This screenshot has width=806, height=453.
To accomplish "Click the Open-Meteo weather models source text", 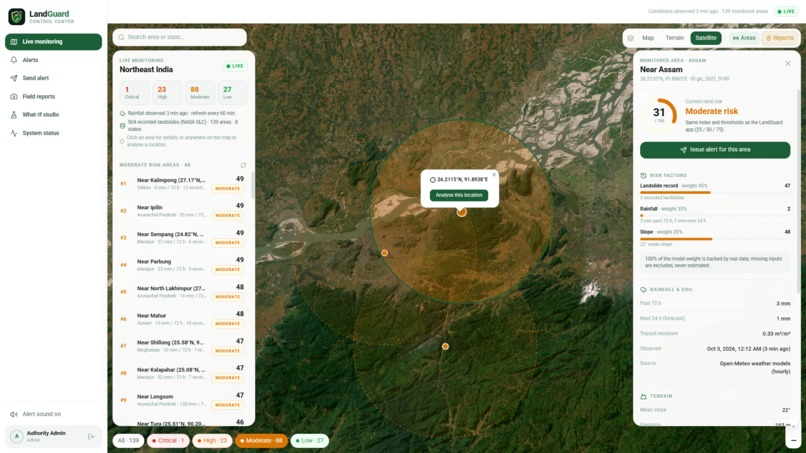I will 755,367.
